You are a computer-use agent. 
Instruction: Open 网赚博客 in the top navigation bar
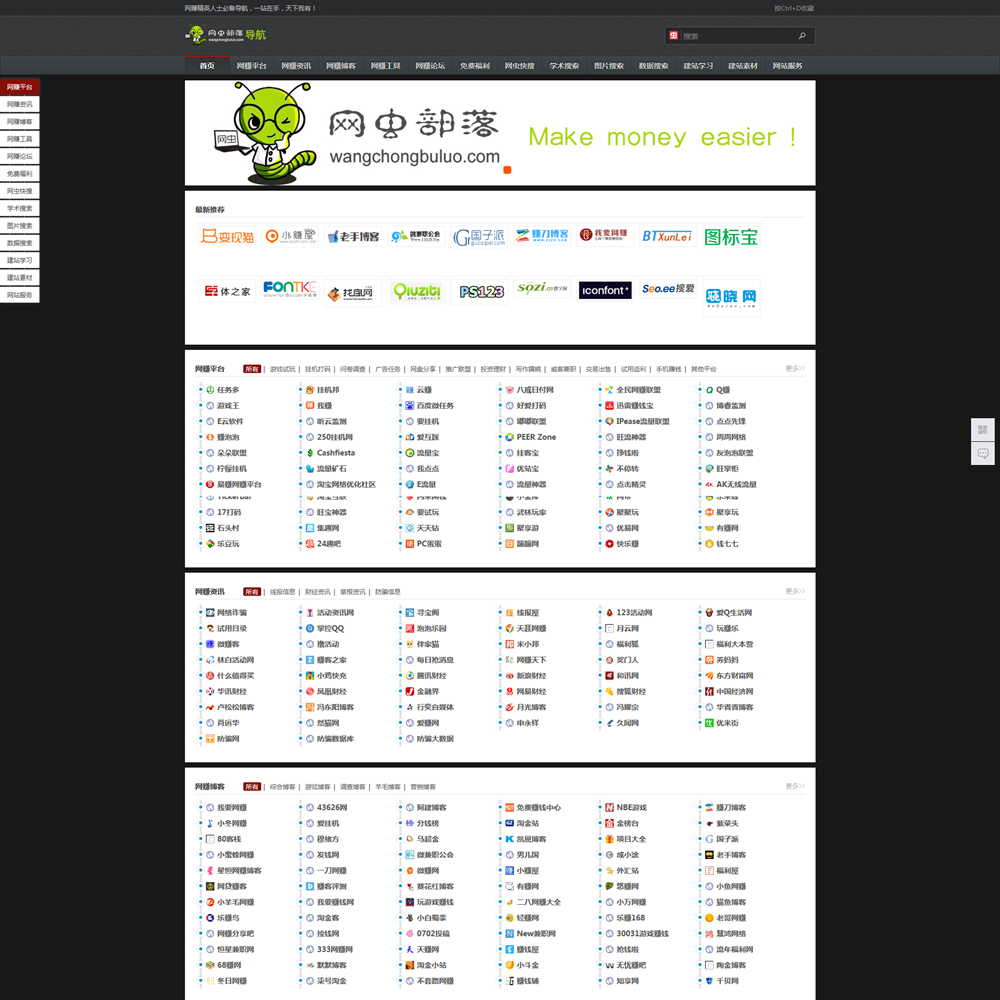[x=341, y=66]
